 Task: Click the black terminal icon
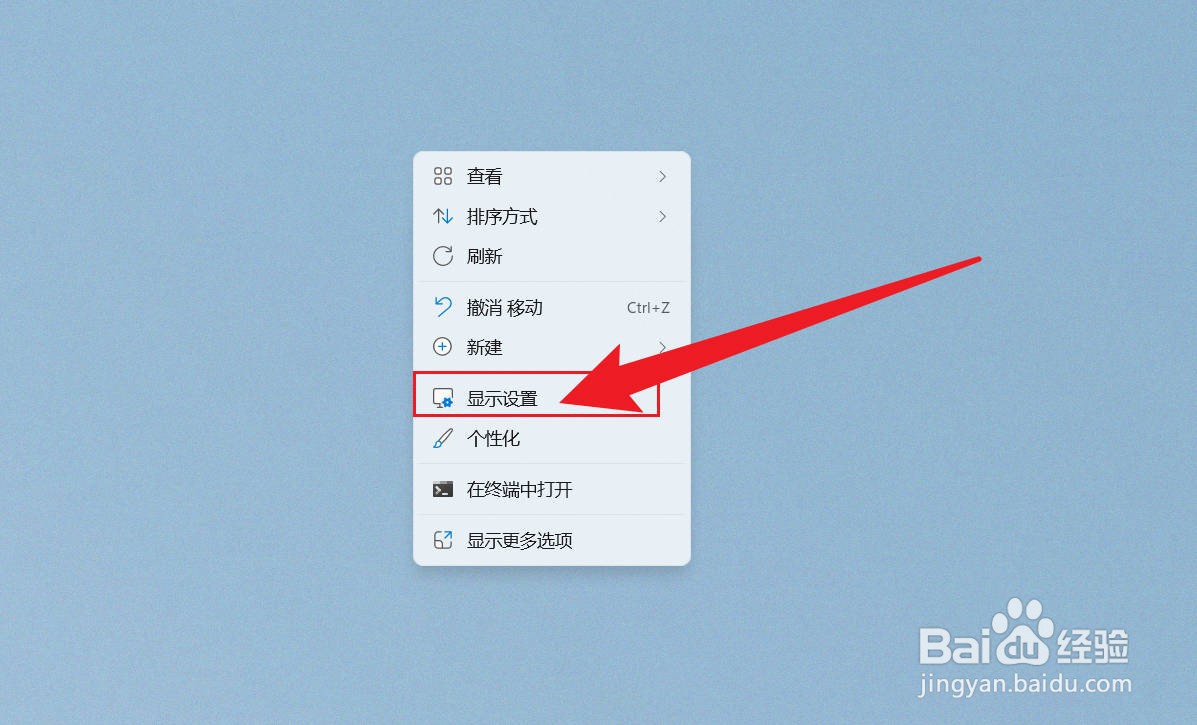[443, 489]
